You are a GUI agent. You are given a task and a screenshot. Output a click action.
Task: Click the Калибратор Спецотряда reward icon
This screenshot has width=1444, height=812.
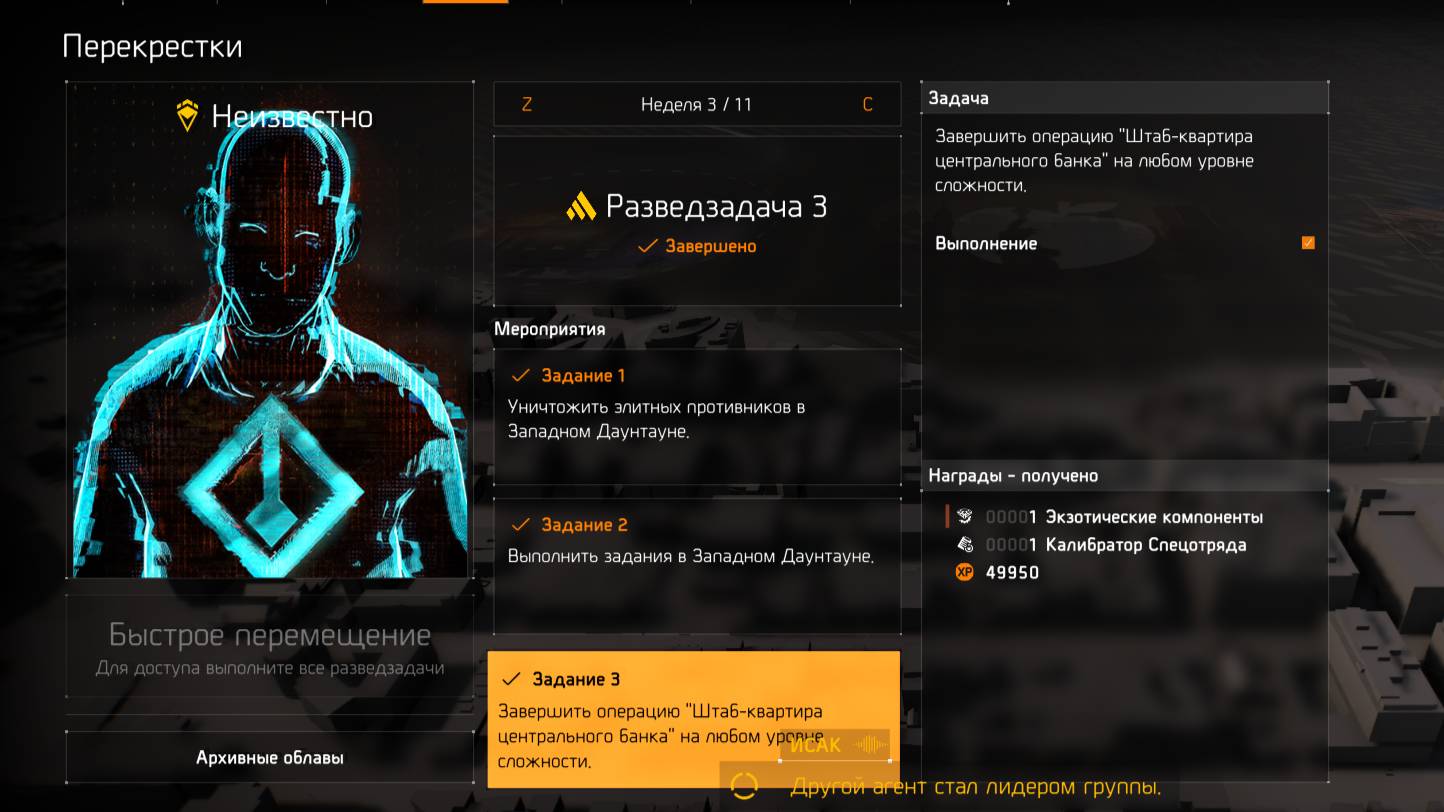964,545
